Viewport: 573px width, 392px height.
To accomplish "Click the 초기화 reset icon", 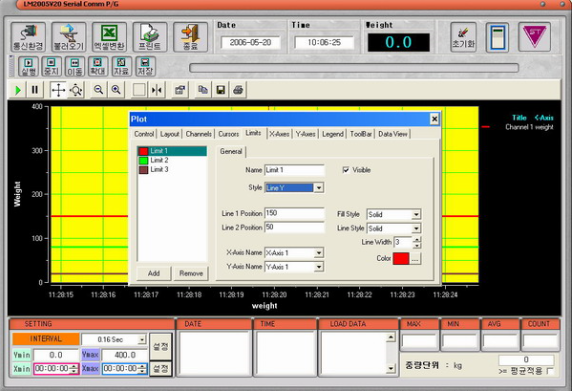I will 463,37.
